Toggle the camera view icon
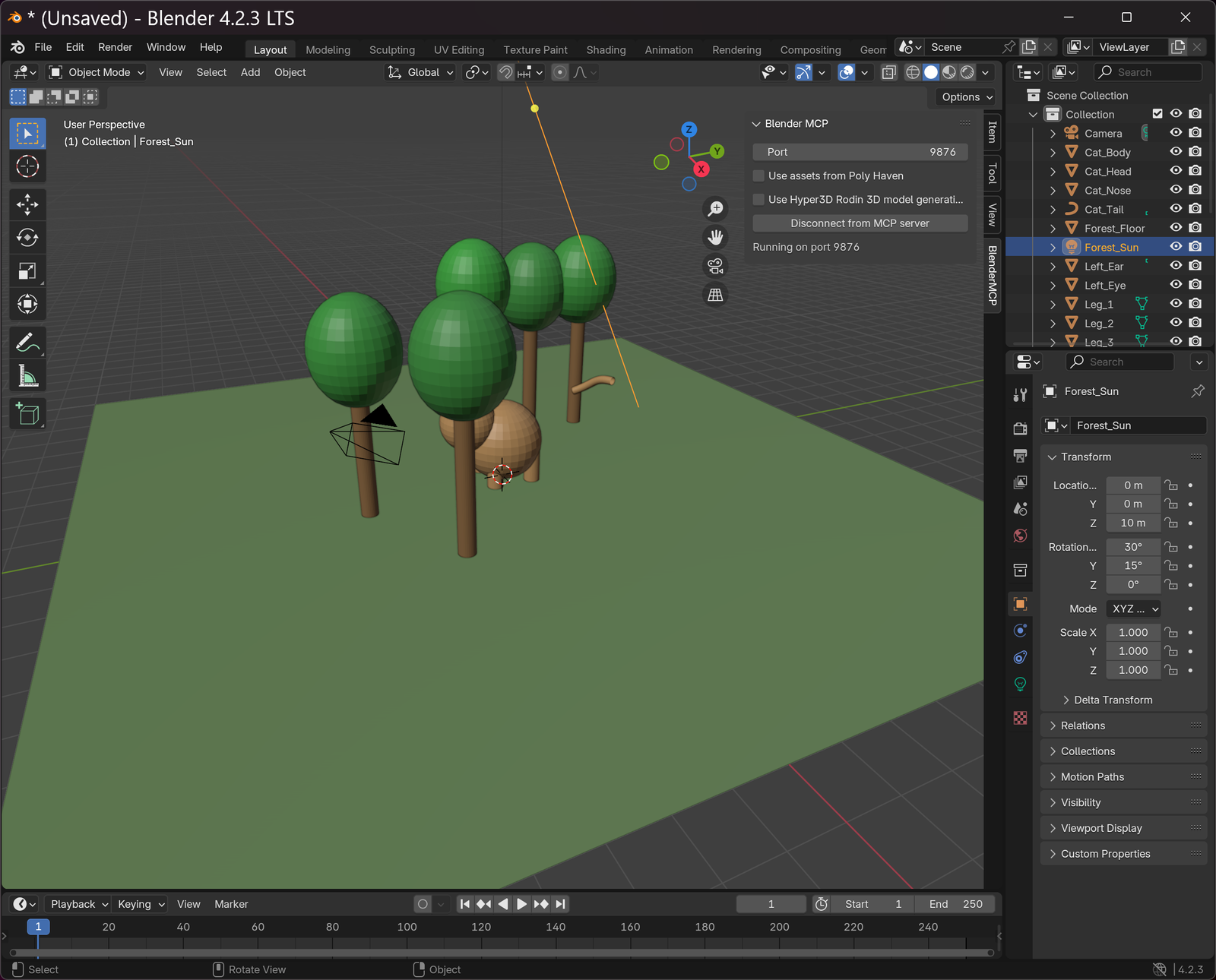The width and height of the screenshot is (1216, 980). point(715,266)
